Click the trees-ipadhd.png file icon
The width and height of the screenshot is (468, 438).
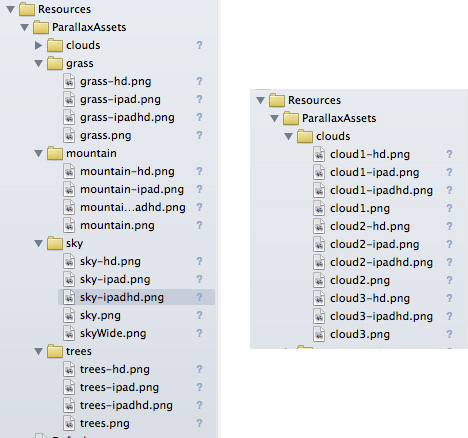point(69,405)
